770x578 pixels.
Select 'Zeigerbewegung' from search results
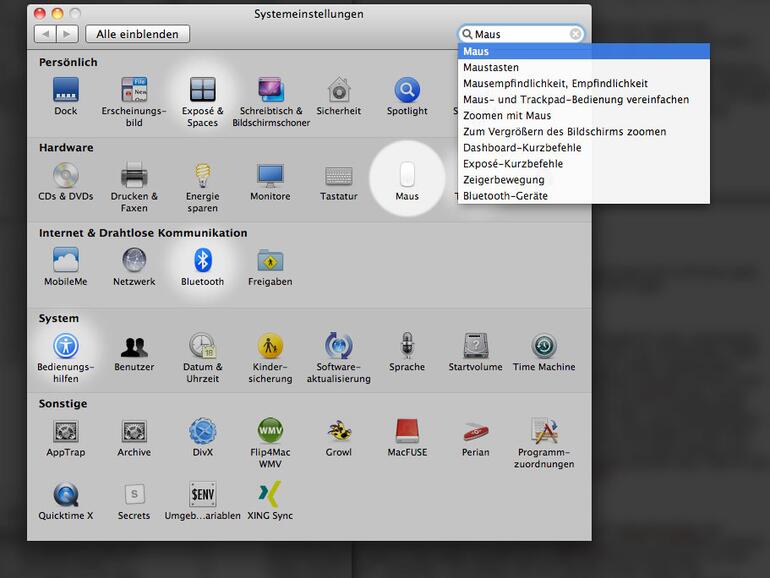click(504, 180)
